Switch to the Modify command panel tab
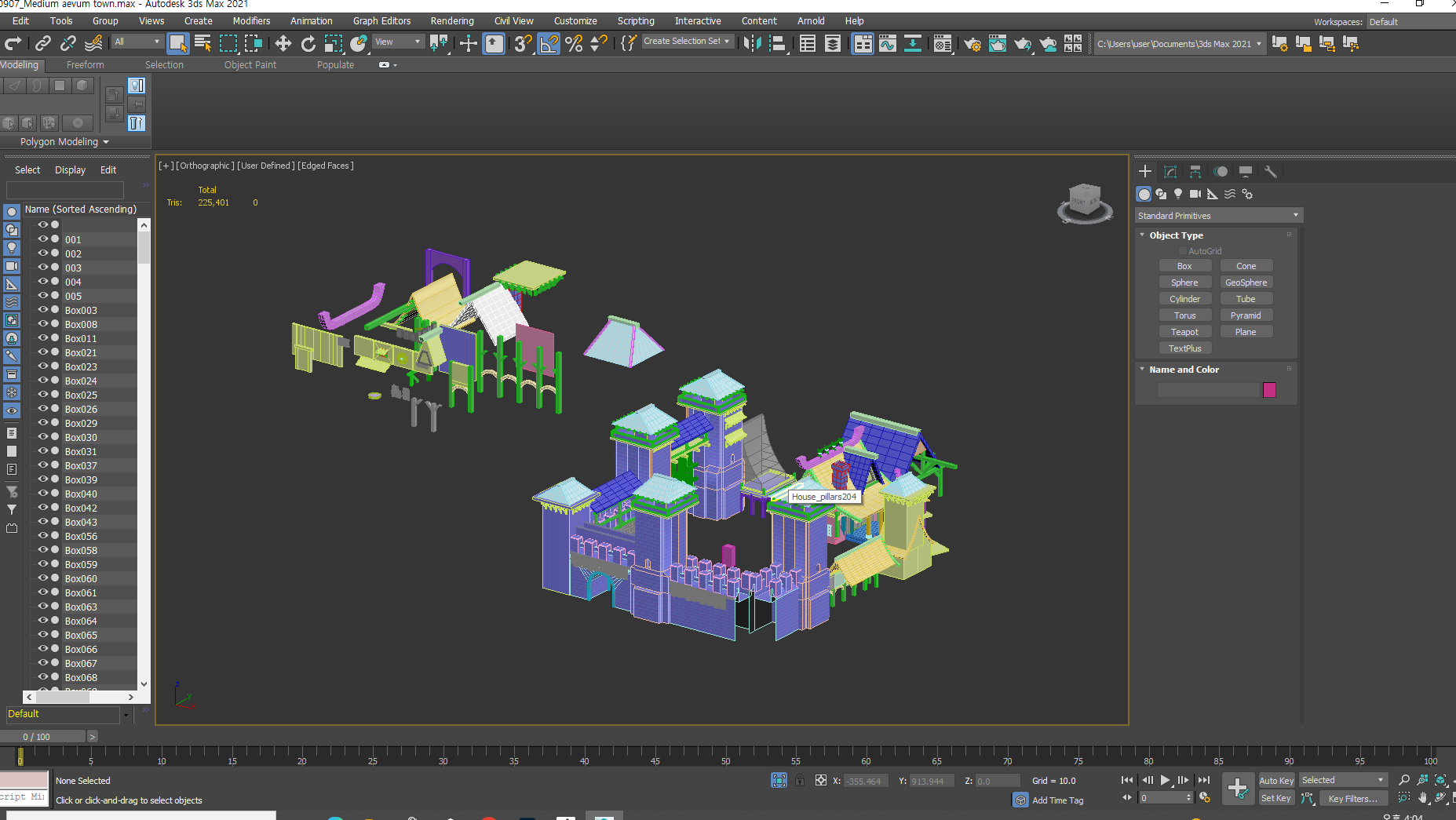 (1170, 172)
